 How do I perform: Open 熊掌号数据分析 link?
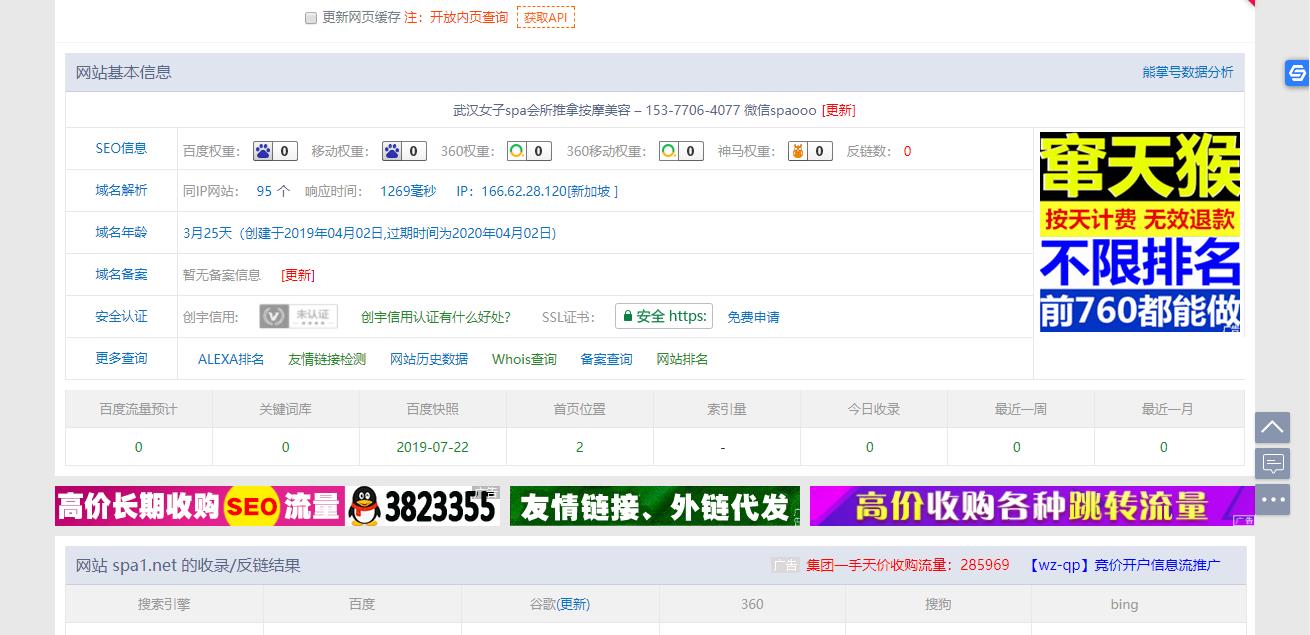pos(1188,72)
